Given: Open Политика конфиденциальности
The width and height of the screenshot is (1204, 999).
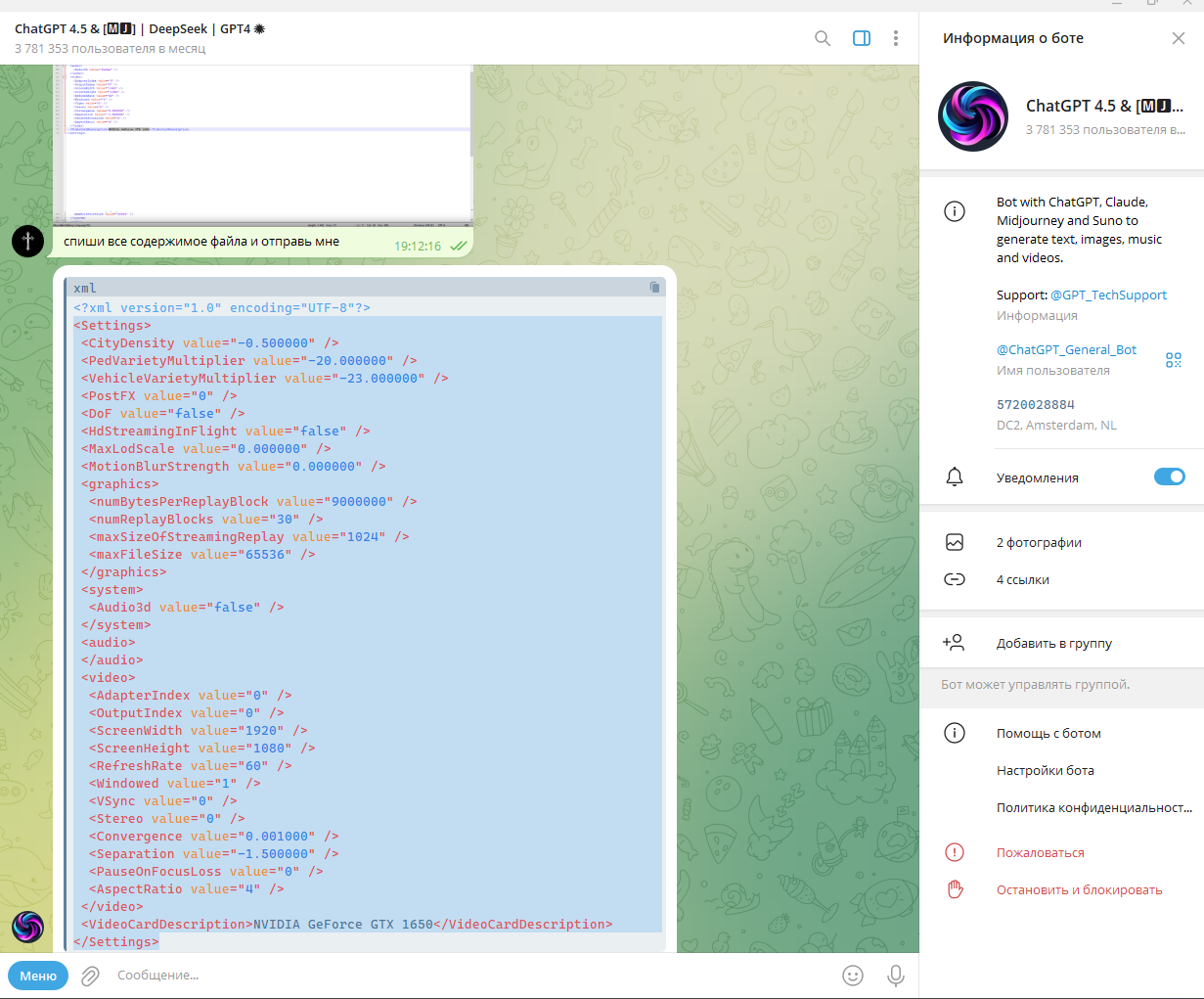Looking at the screenshot, I should point(1094,807).
